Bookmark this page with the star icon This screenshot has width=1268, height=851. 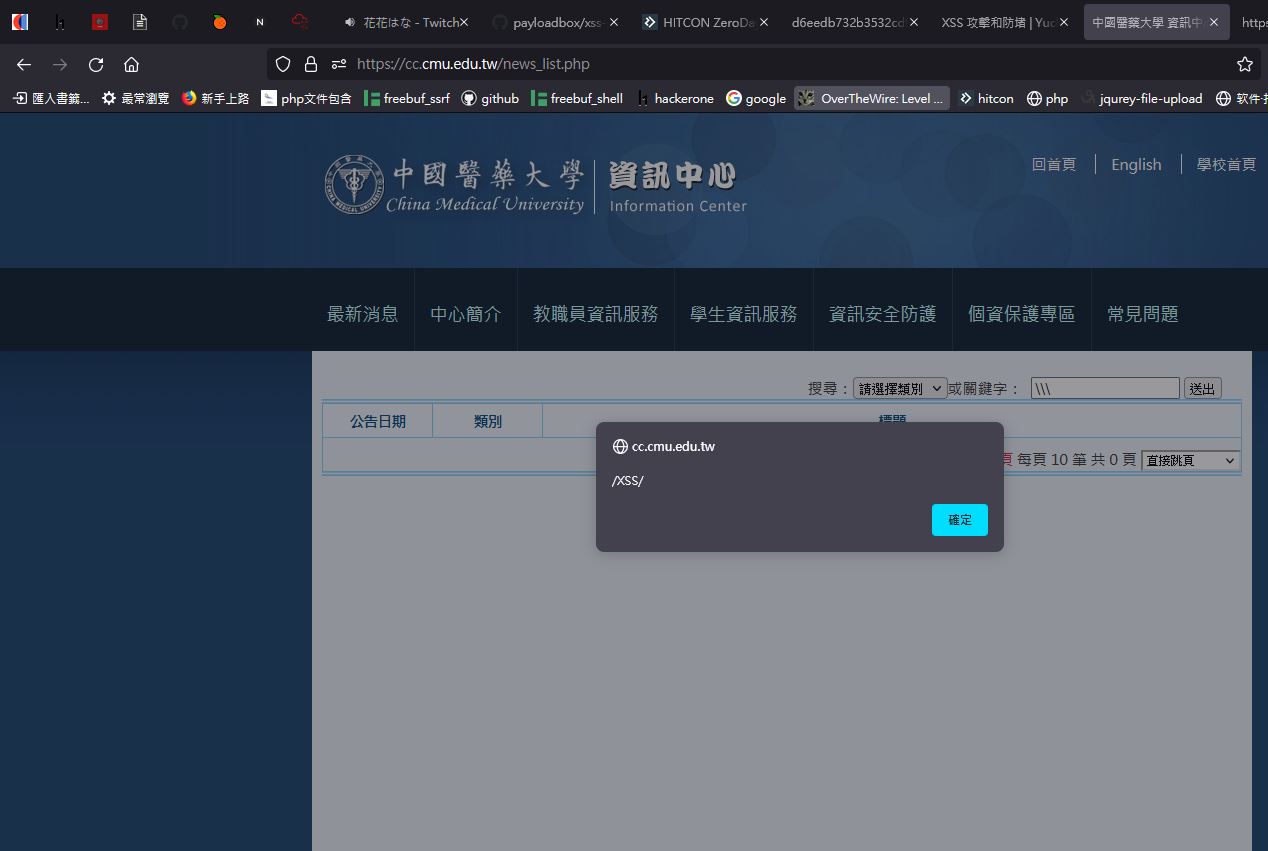coord(1245,64)
